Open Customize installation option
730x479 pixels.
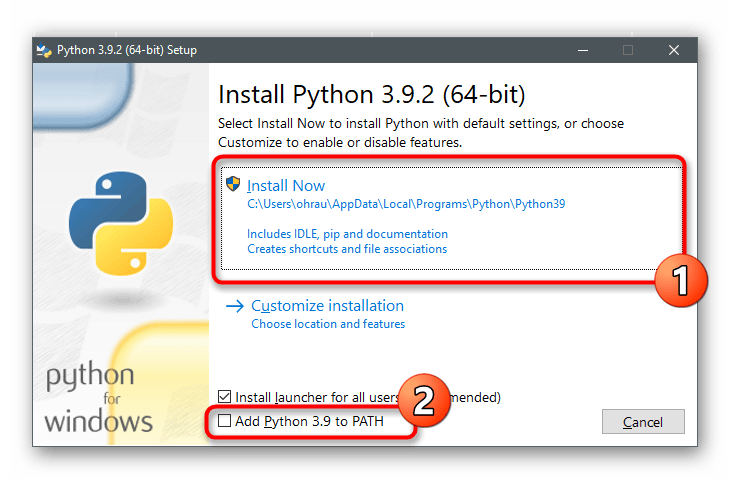327,306
